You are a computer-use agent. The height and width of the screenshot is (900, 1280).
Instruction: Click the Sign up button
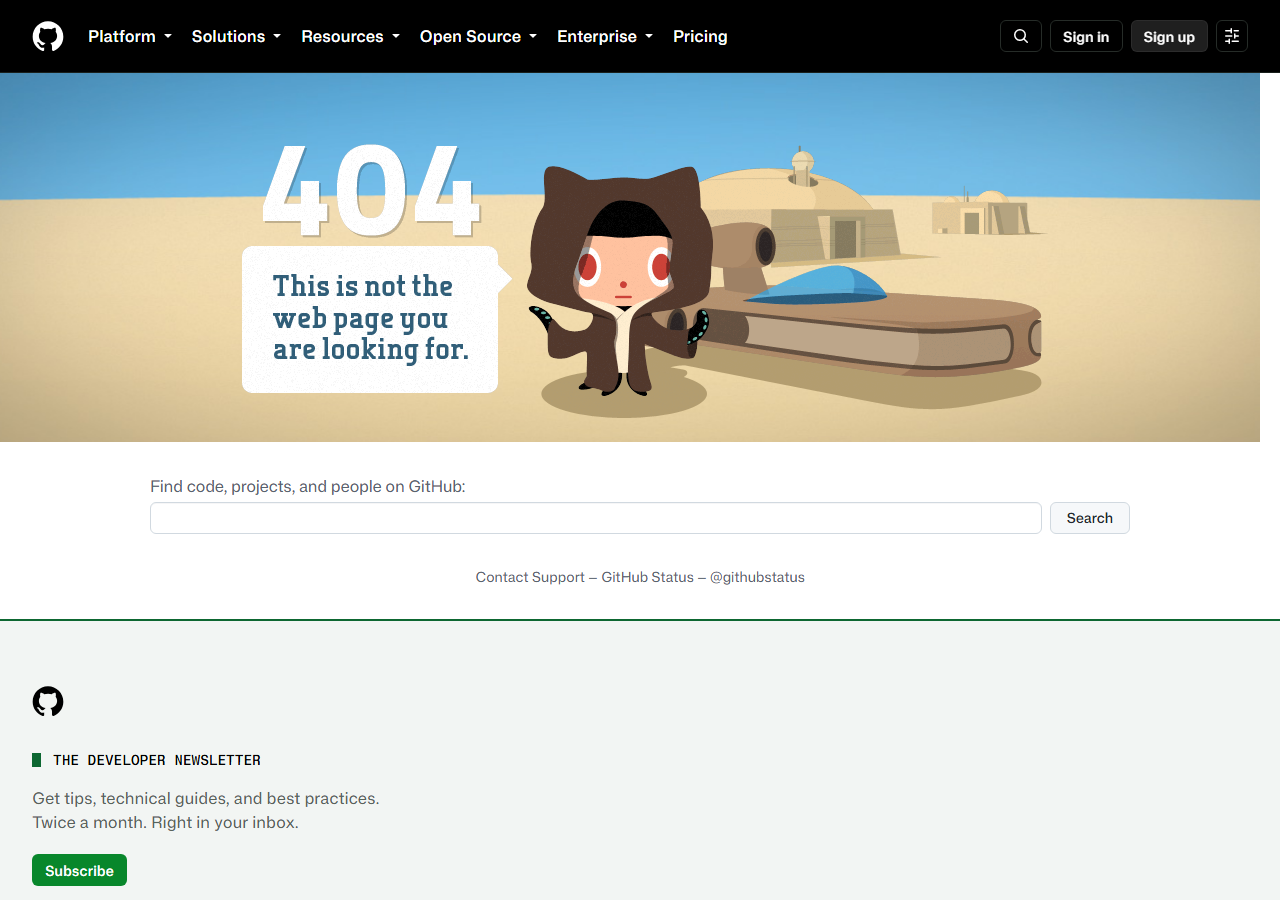[1169, 36]
